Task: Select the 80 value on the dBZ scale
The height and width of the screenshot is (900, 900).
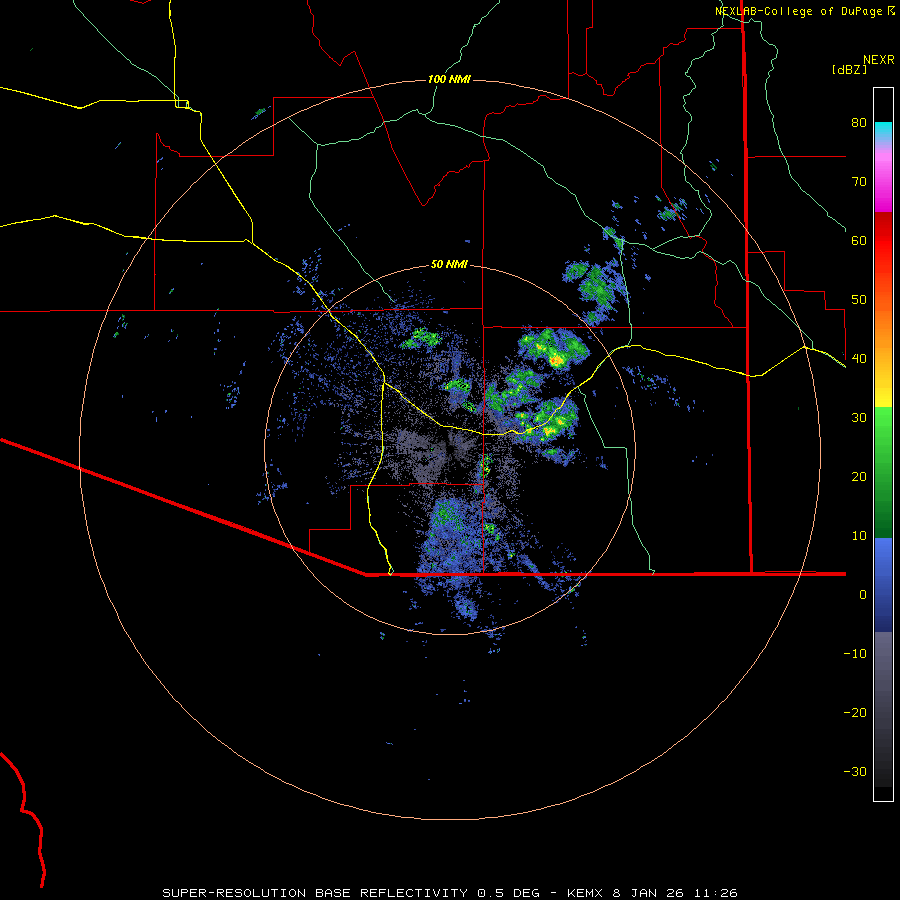Action: click(x=859, y=122)
